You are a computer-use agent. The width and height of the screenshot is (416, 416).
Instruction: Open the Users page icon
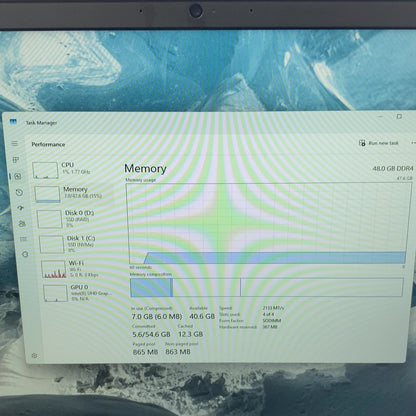(x=22, y=223)
